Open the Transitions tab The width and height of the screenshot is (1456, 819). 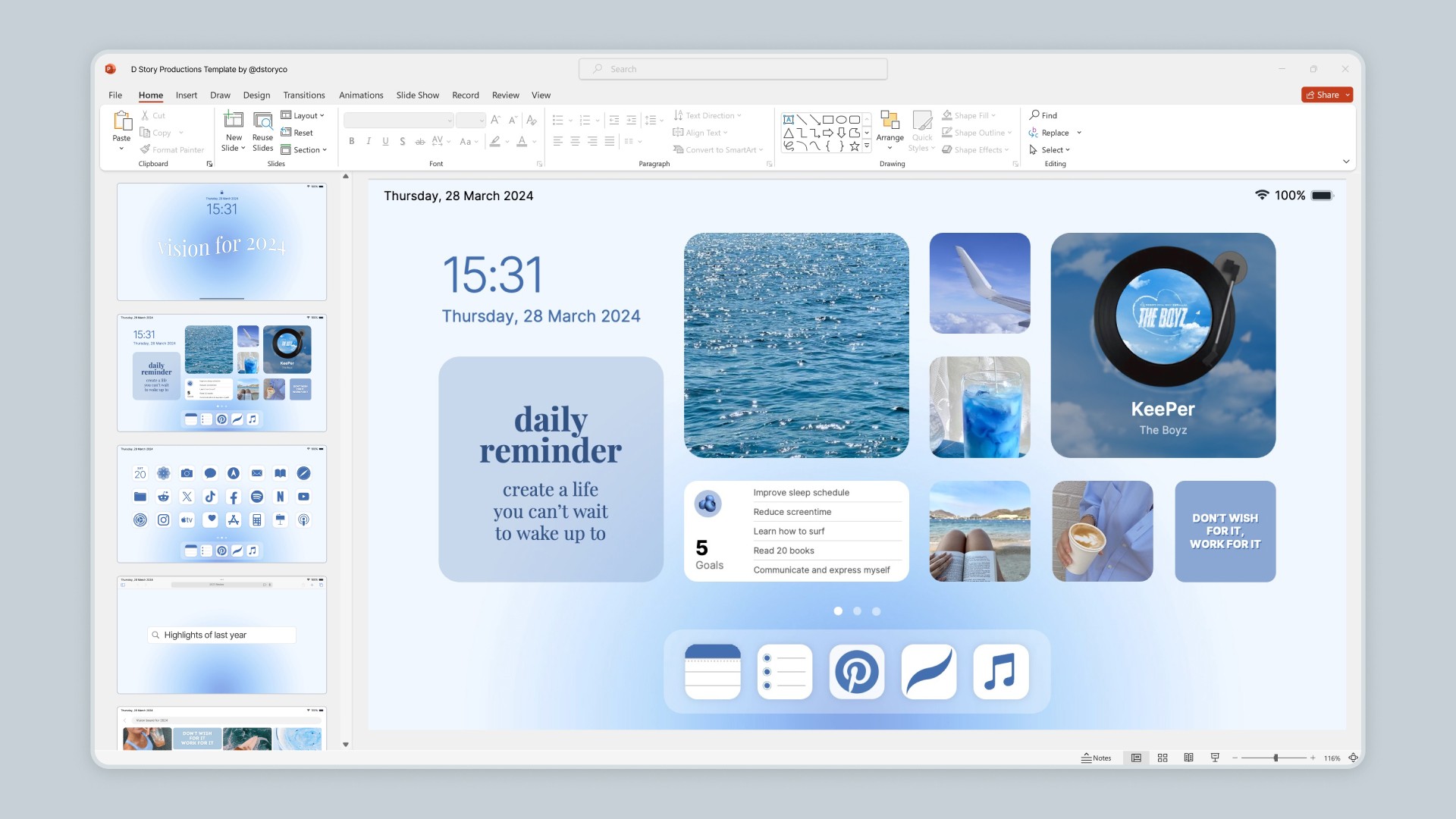coord(303,95)
